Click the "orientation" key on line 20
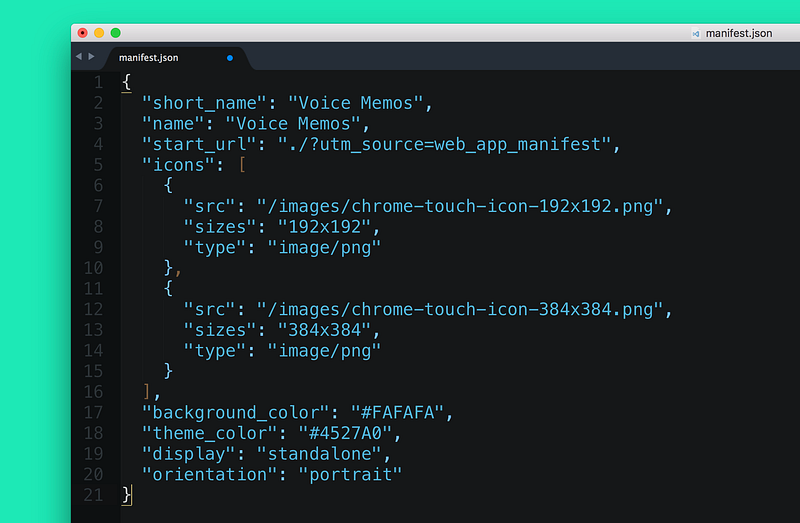This screenshot has width=800, height=523. pos(209,475)
